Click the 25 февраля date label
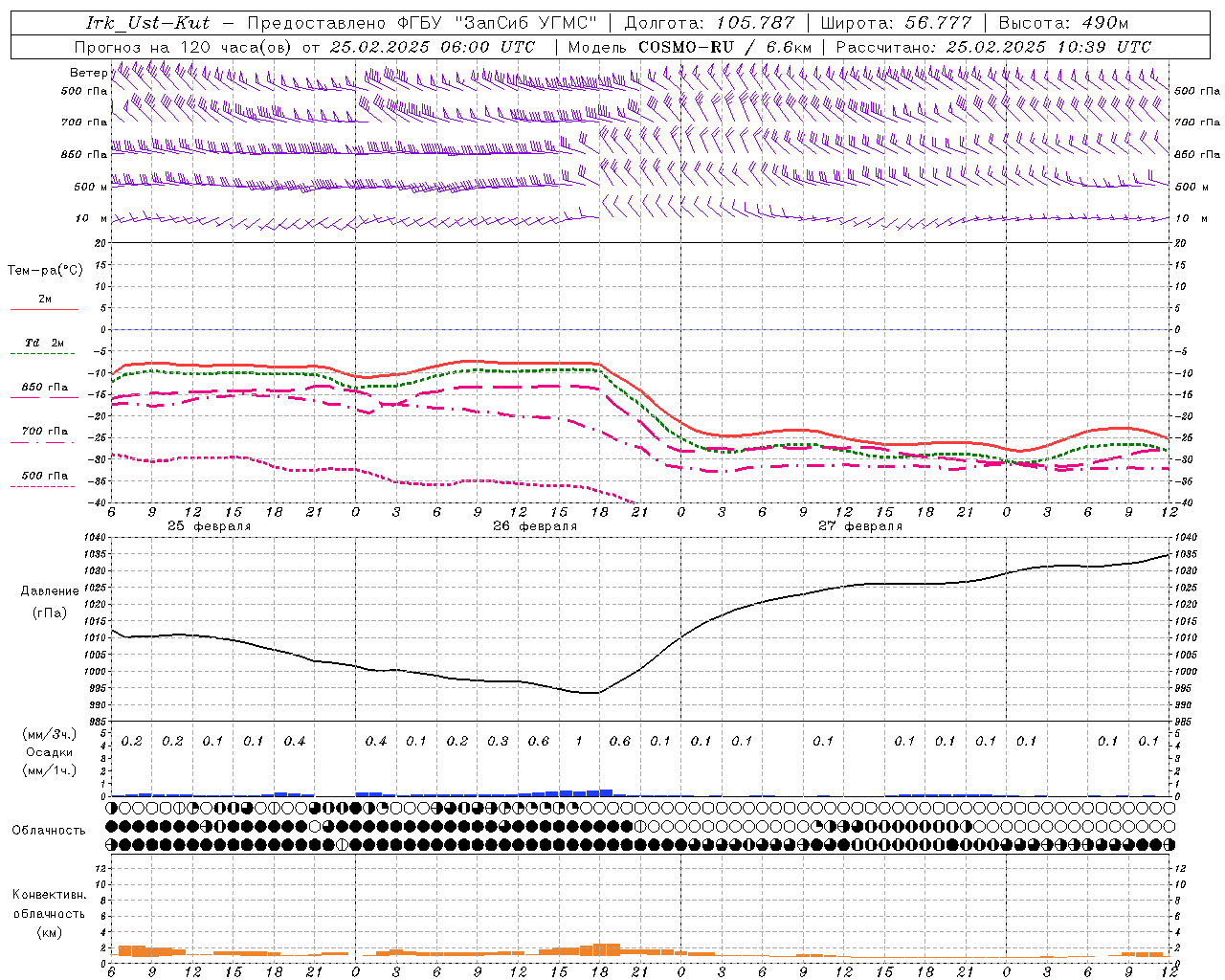 [209, 525]
